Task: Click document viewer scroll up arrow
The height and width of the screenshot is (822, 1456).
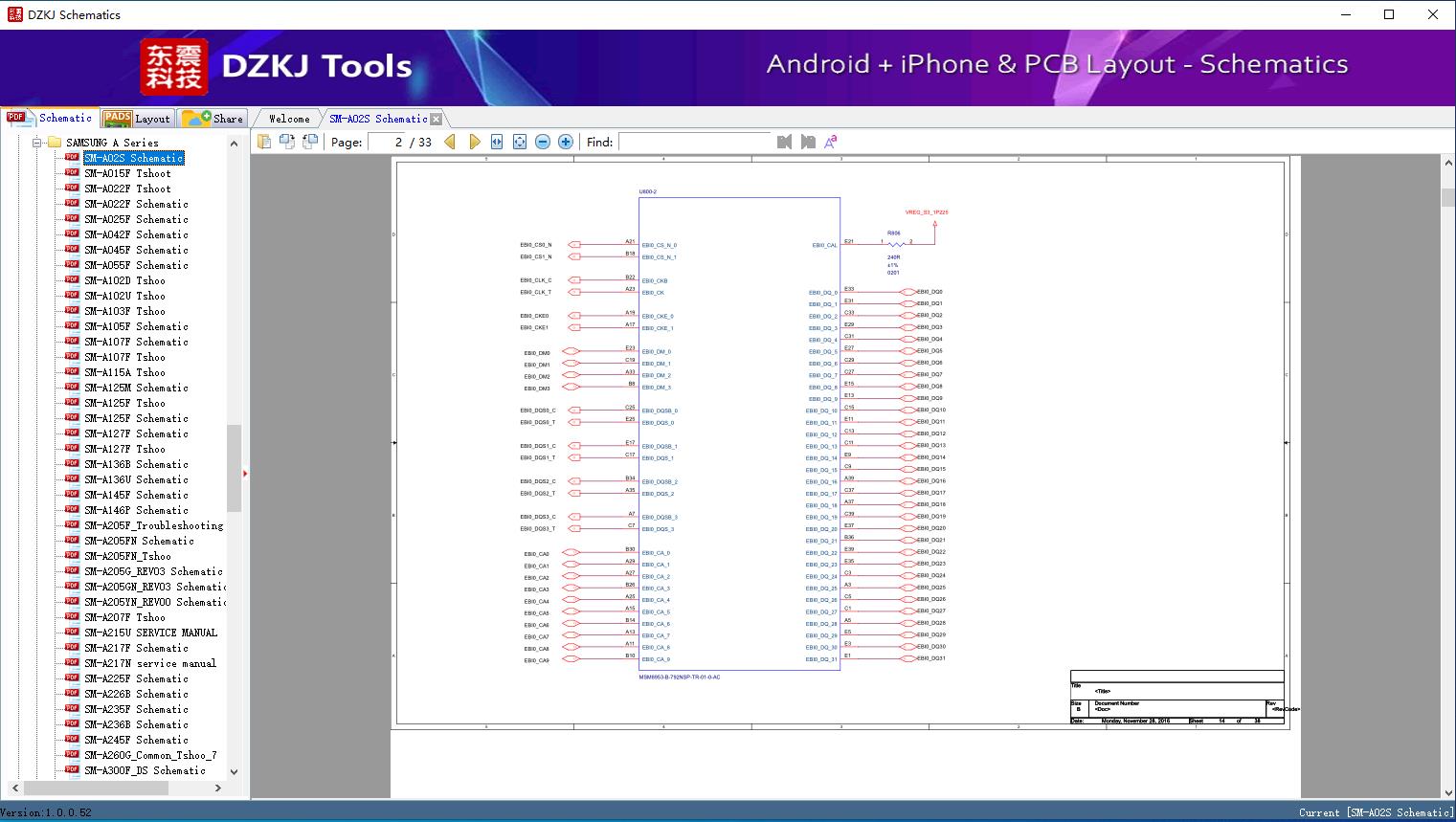Action: tap(1447, 164)
